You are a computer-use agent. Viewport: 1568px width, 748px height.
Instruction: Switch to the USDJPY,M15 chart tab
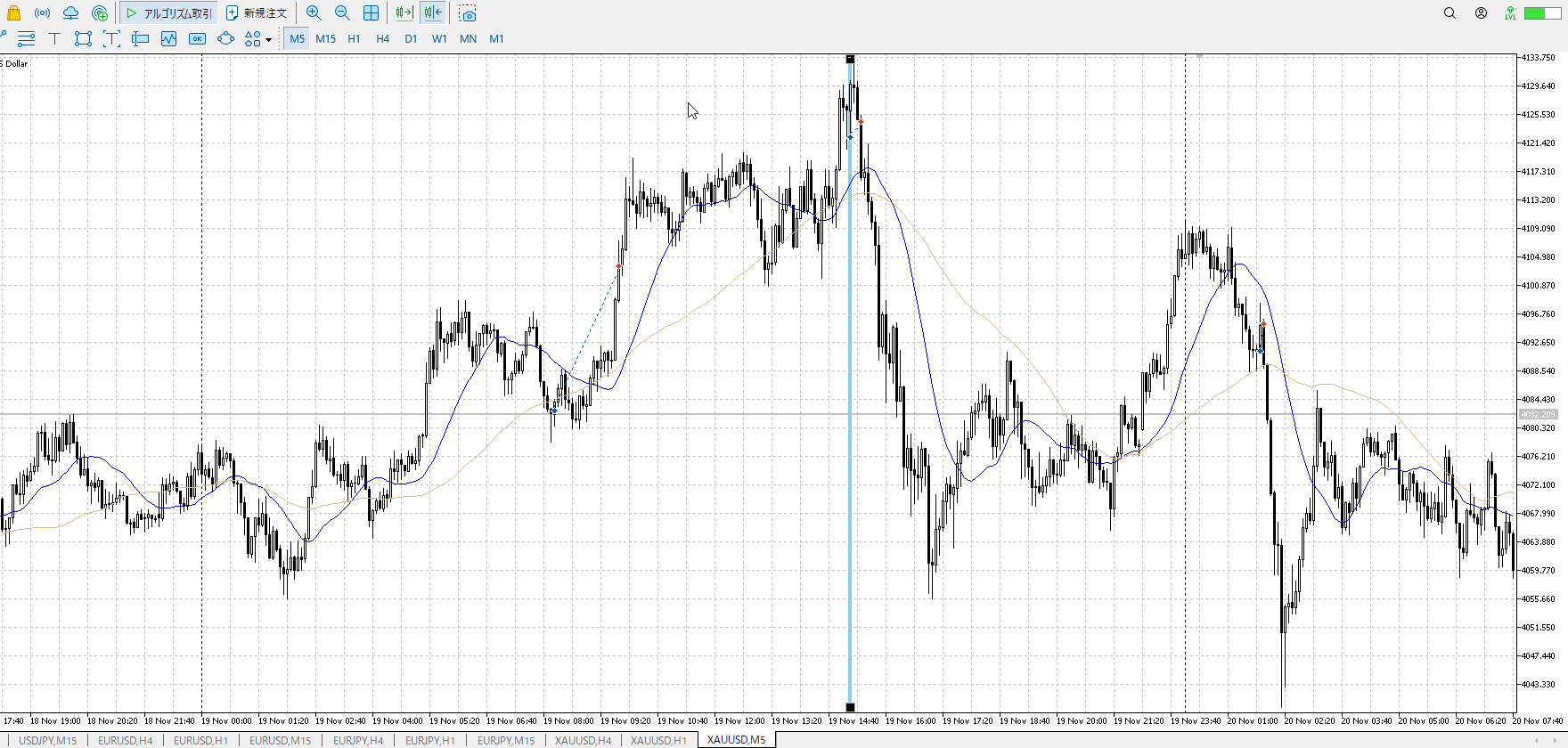click(x=47, y=740)
